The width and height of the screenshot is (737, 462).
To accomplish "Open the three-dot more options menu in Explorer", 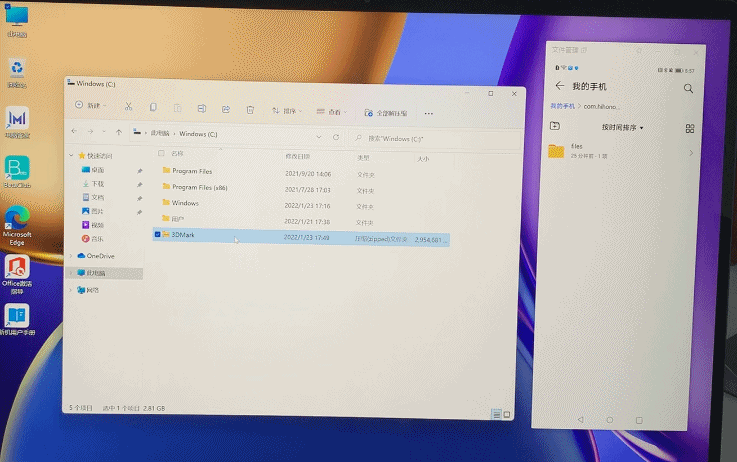I will (x=429, y=113).
